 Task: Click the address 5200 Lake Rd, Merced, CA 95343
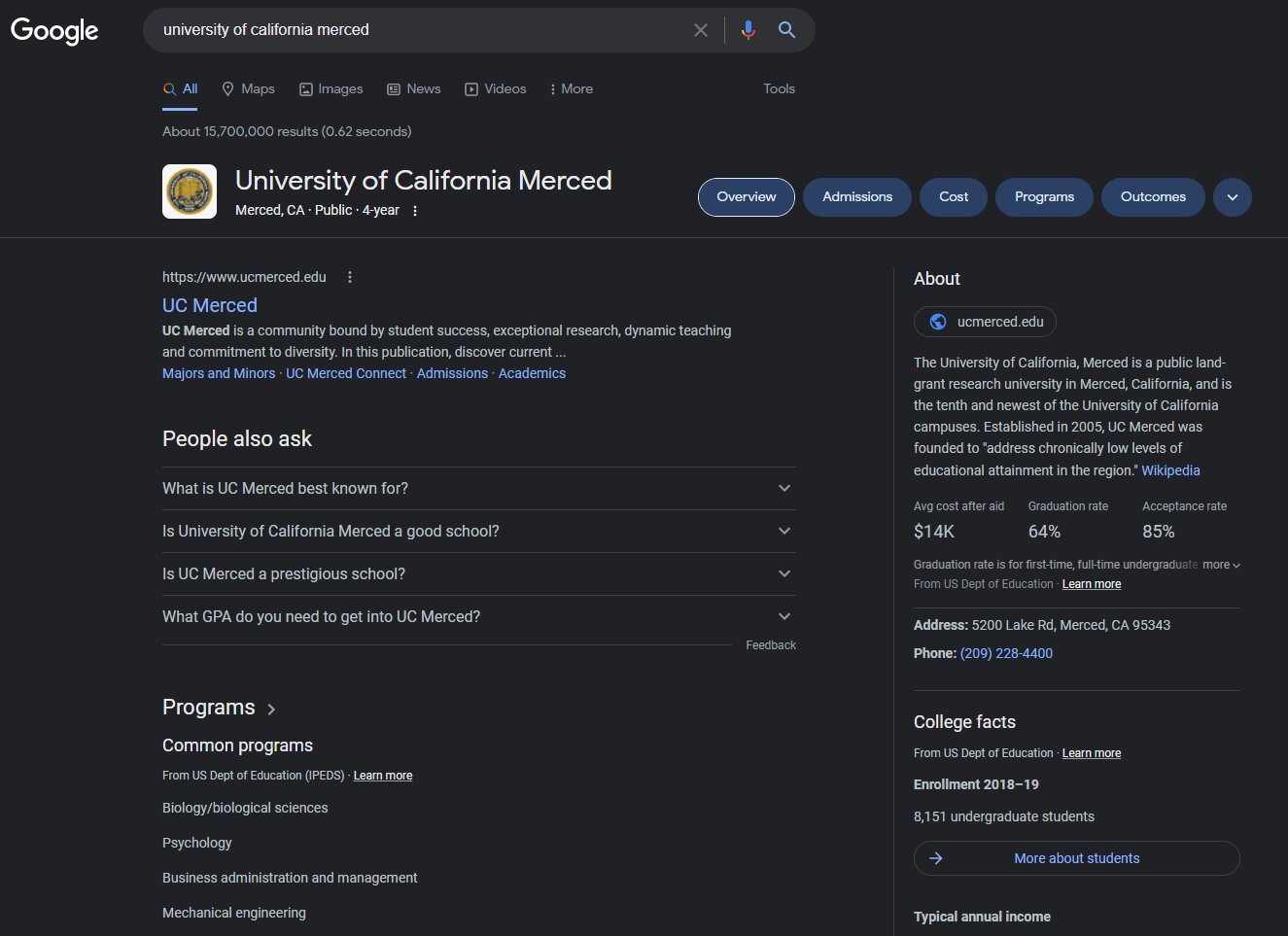pos(1071,625)
